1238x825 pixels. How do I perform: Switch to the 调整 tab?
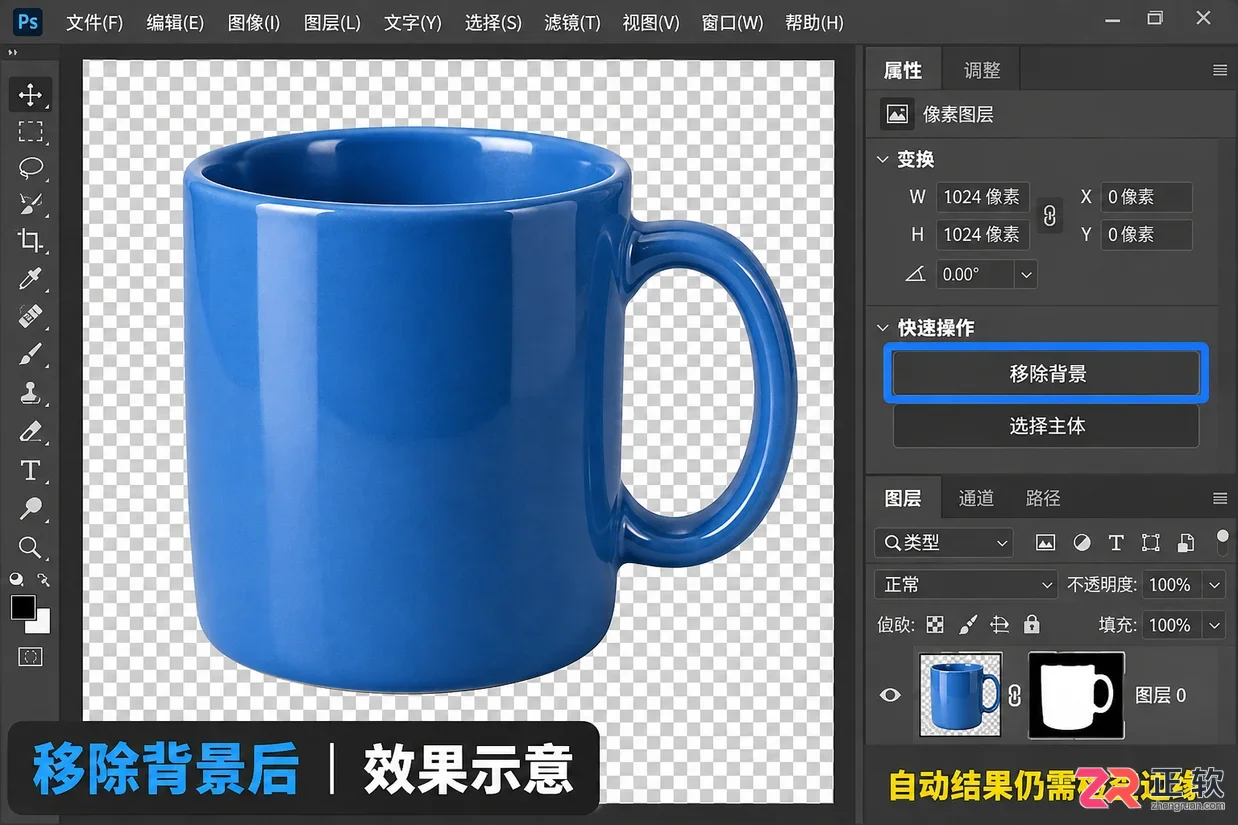click(982, 71)
